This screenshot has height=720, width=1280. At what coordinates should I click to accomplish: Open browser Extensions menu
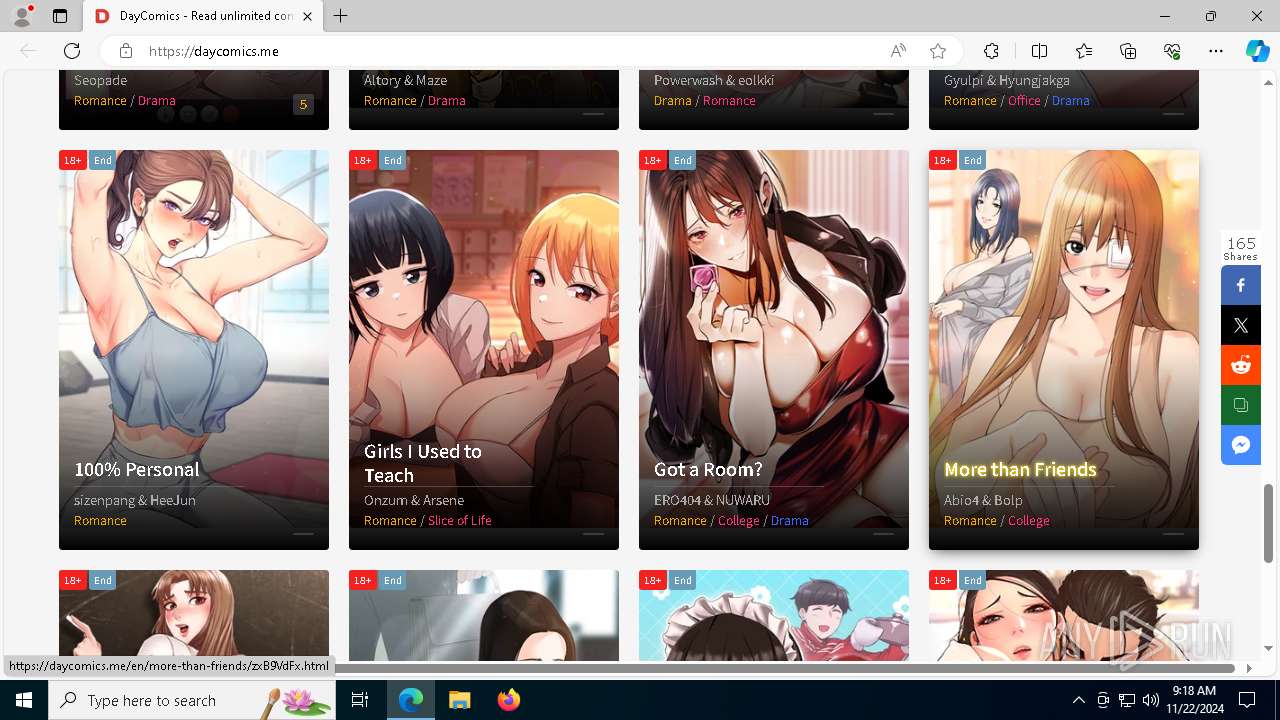[x=991, y=51]
